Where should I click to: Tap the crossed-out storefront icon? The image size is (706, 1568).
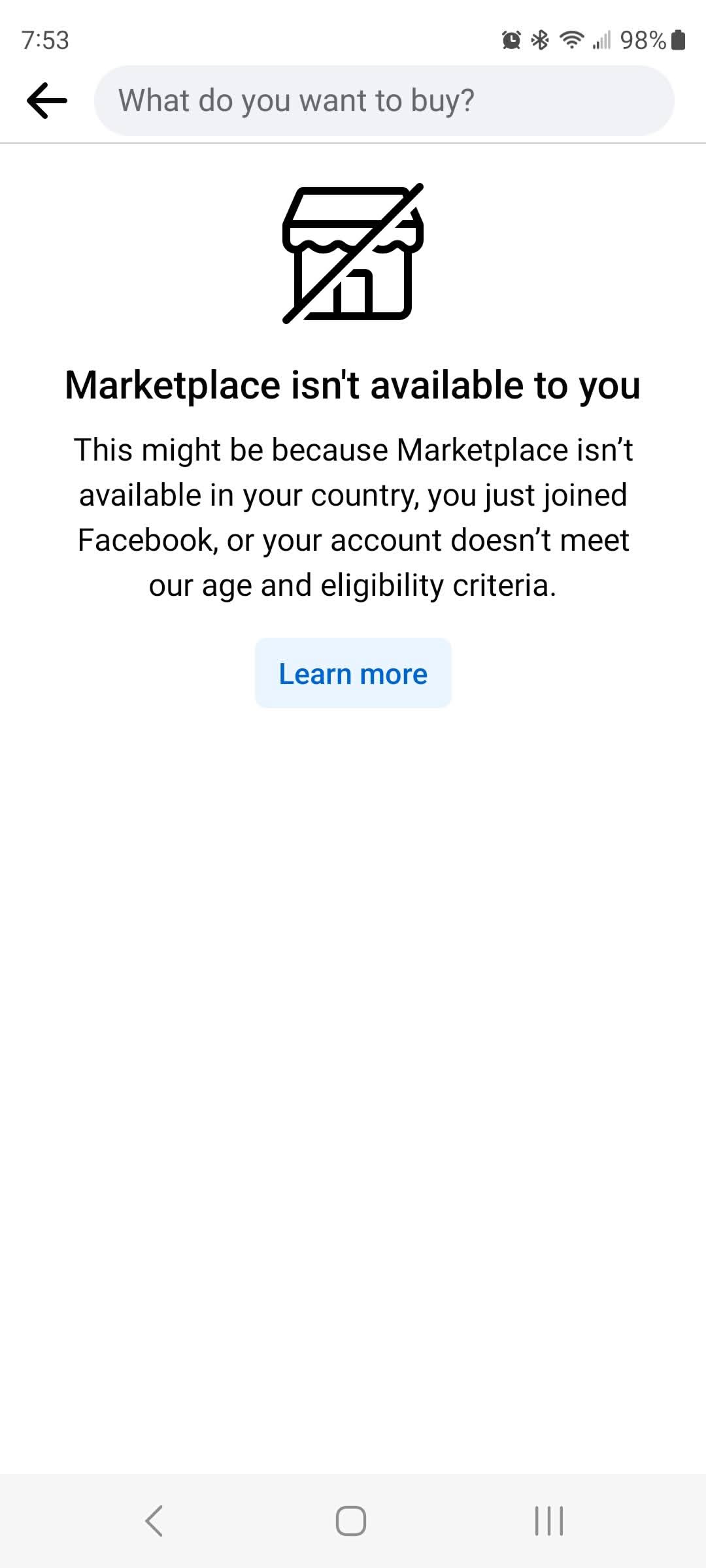pos(353,253)
